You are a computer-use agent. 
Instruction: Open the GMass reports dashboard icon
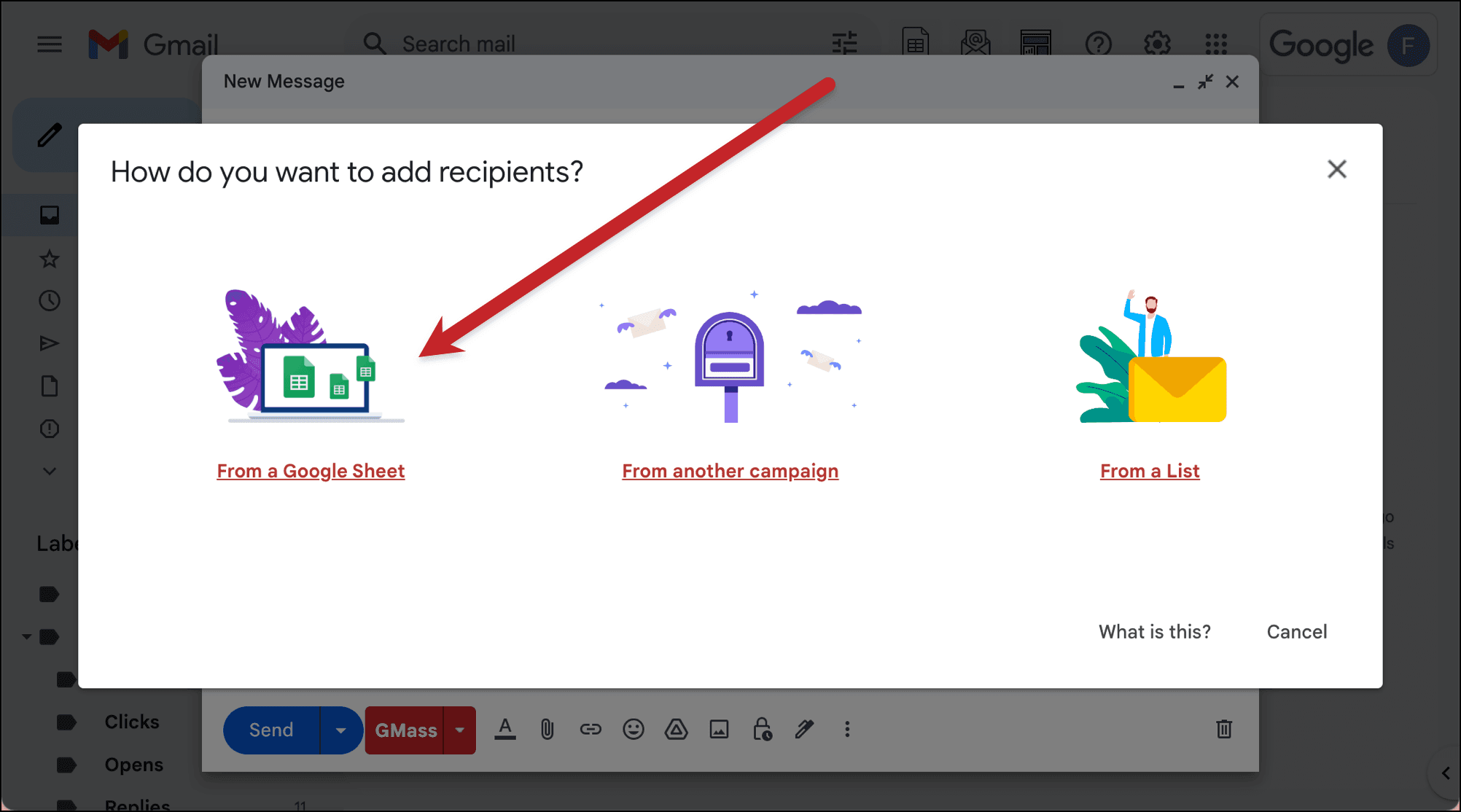[x=1035, y=44]
